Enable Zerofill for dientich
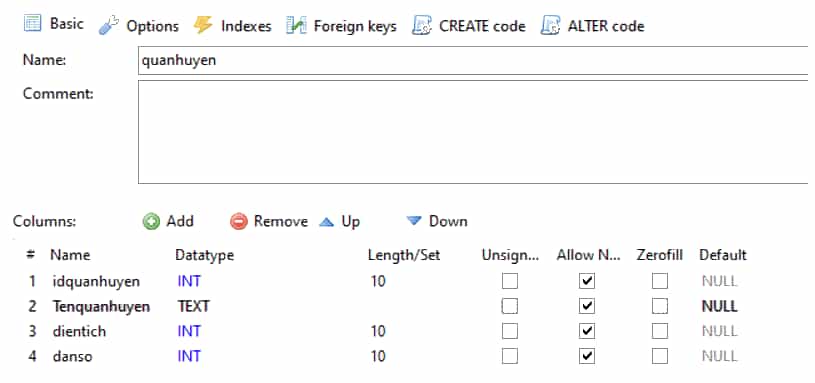815x383 pixels. tap(660, 331)
